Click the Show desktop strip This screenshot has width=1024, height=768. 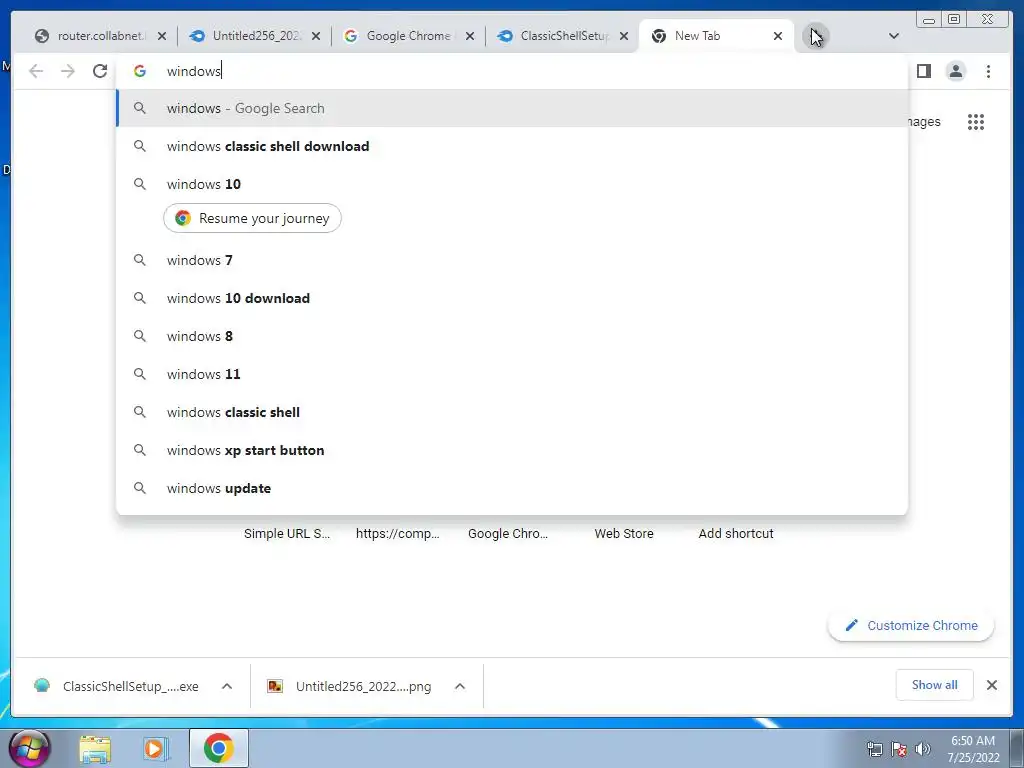click(x=1017, y=748)
